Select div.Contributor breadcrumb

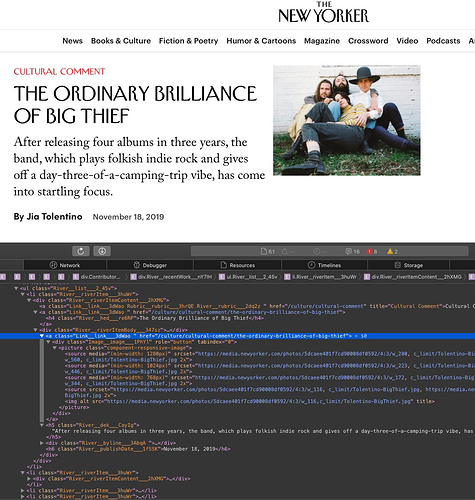tap(97, 277)
